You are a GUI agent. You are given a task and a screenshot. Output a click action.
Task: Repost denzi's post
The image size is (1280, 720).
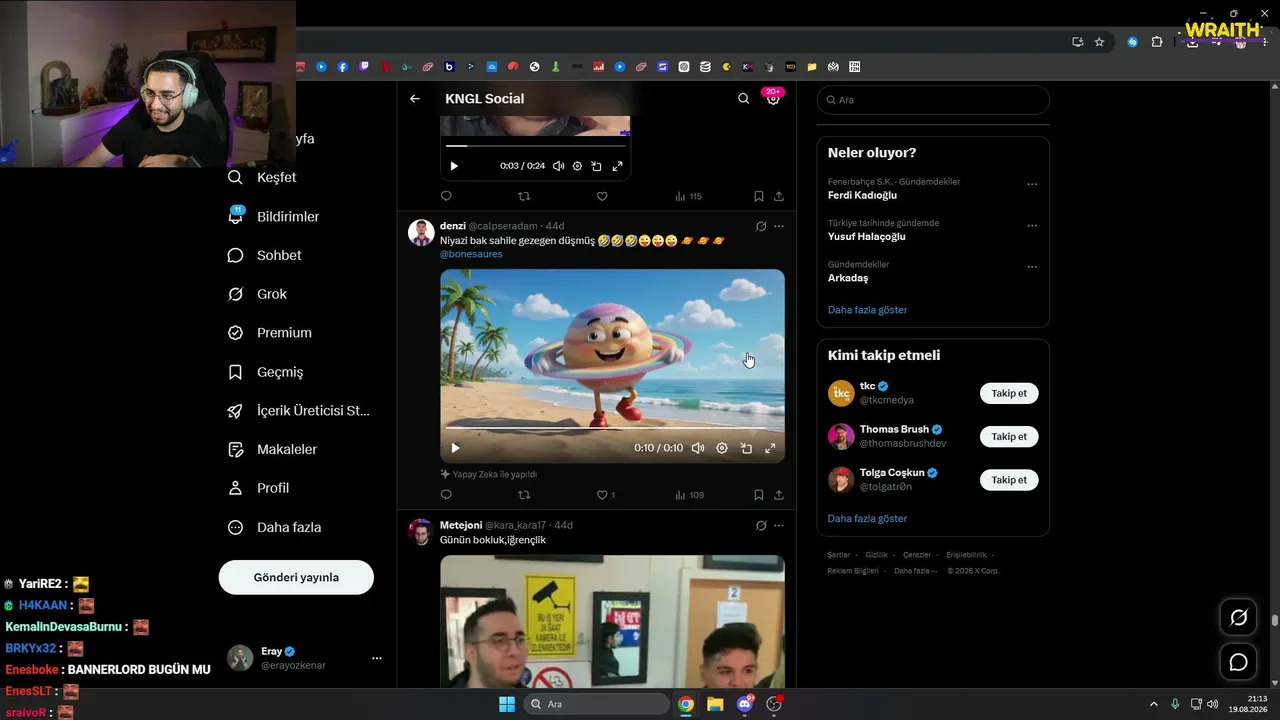click(x=524, y=495)
